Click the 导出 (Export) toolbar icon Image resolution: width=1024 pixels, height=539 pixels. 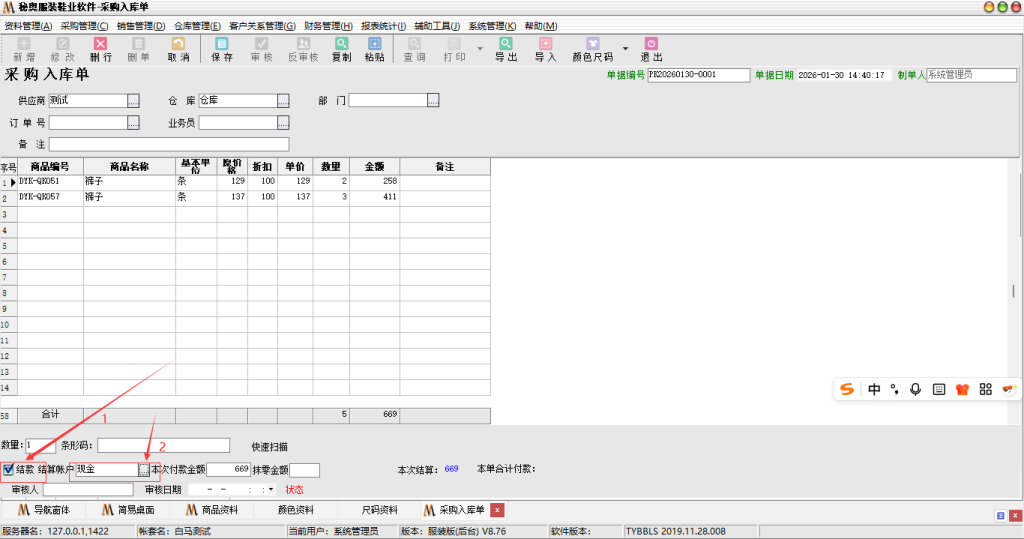click(x=506, y=49)
